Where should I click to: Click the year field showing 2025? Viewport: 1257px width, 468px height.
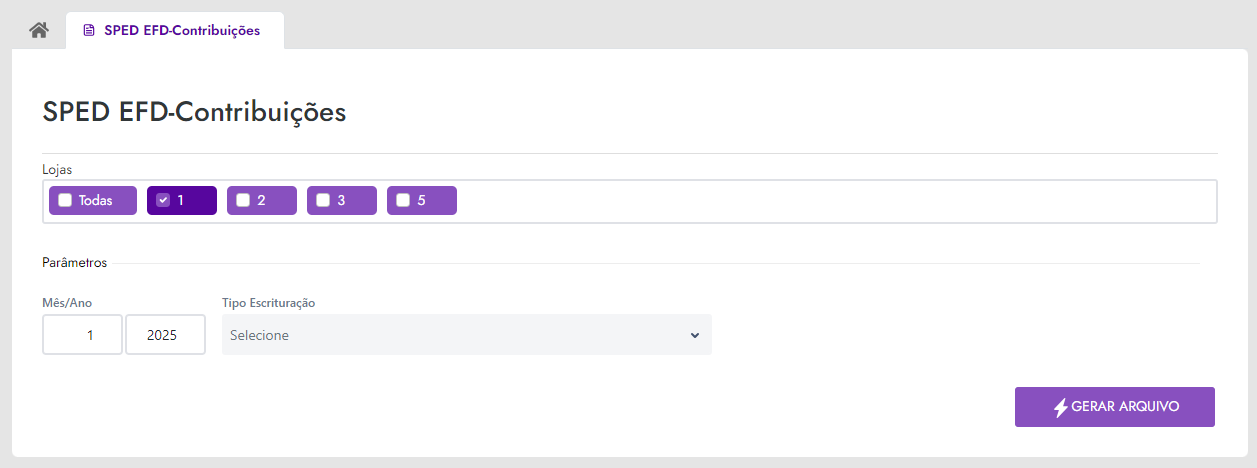click(x=165, y=335)
